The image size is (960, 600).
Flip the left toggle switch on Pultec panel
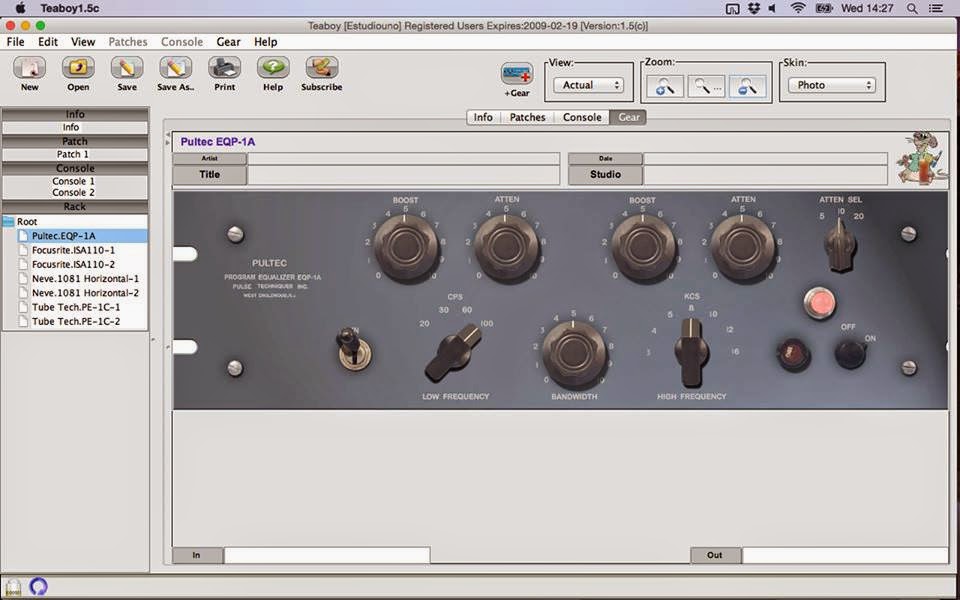[353, 350]
